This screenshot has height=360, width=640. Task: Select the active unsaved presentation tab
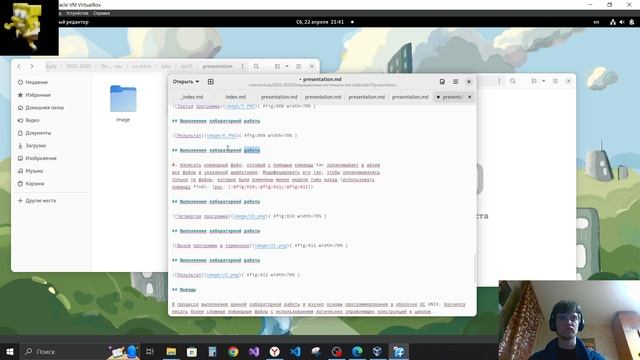point(450,97)
